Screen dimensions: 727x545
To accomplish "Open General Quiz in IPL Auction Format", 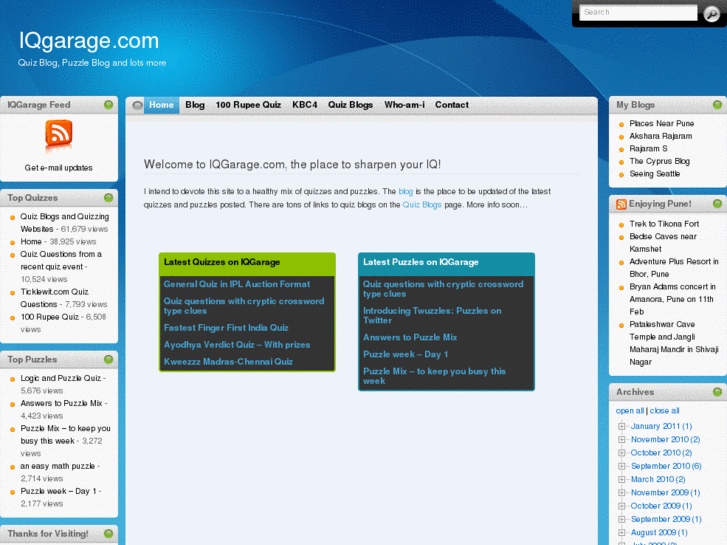I will [x=236, y=284].
